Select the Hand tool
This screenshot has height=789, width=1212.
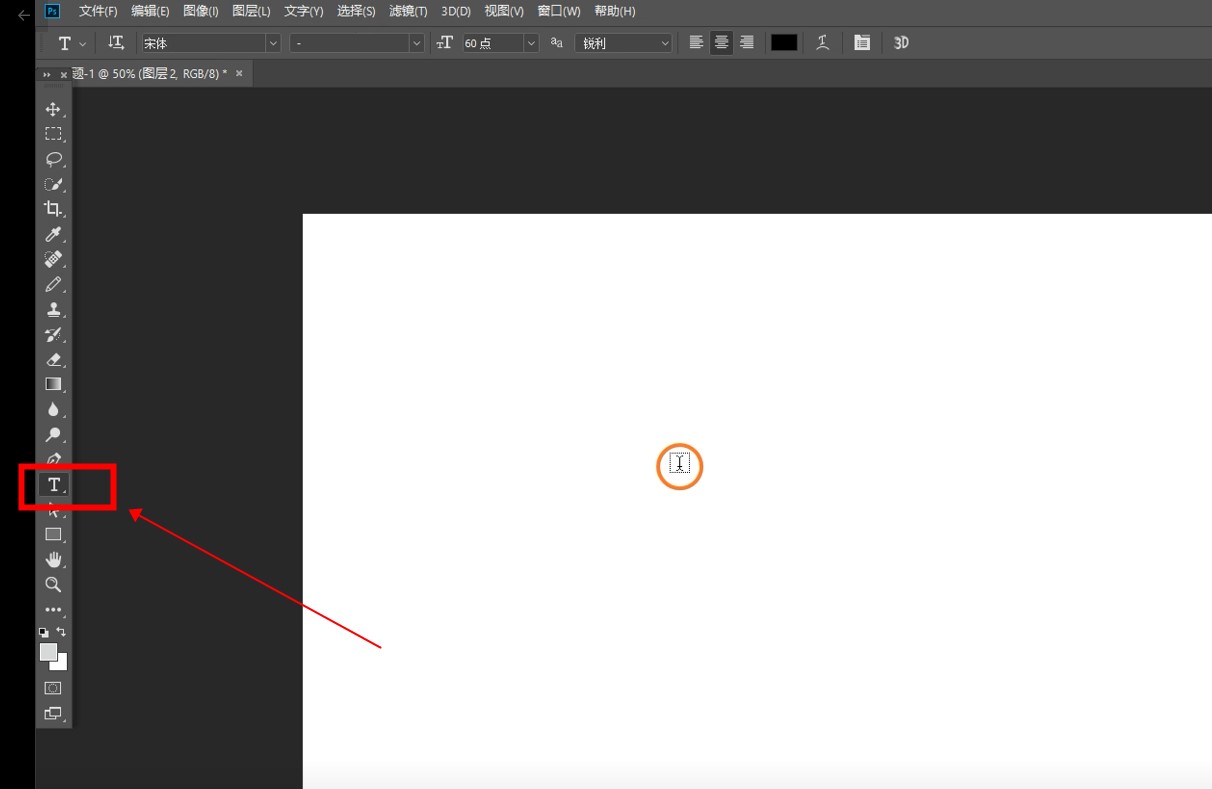coord(53,560)
